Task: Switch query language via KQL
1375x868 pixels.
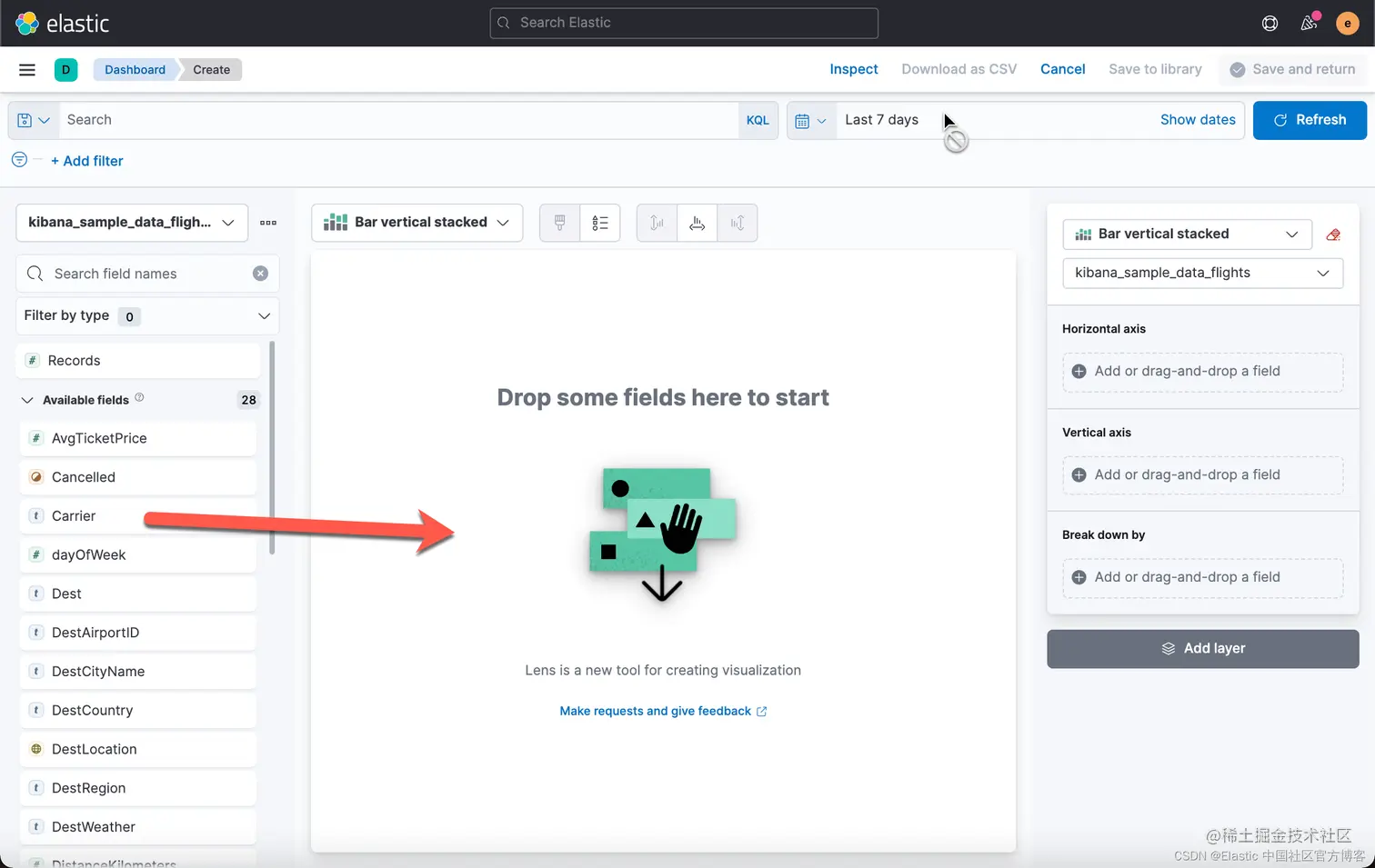Action: pyautogui.click(x=758, y=120)
